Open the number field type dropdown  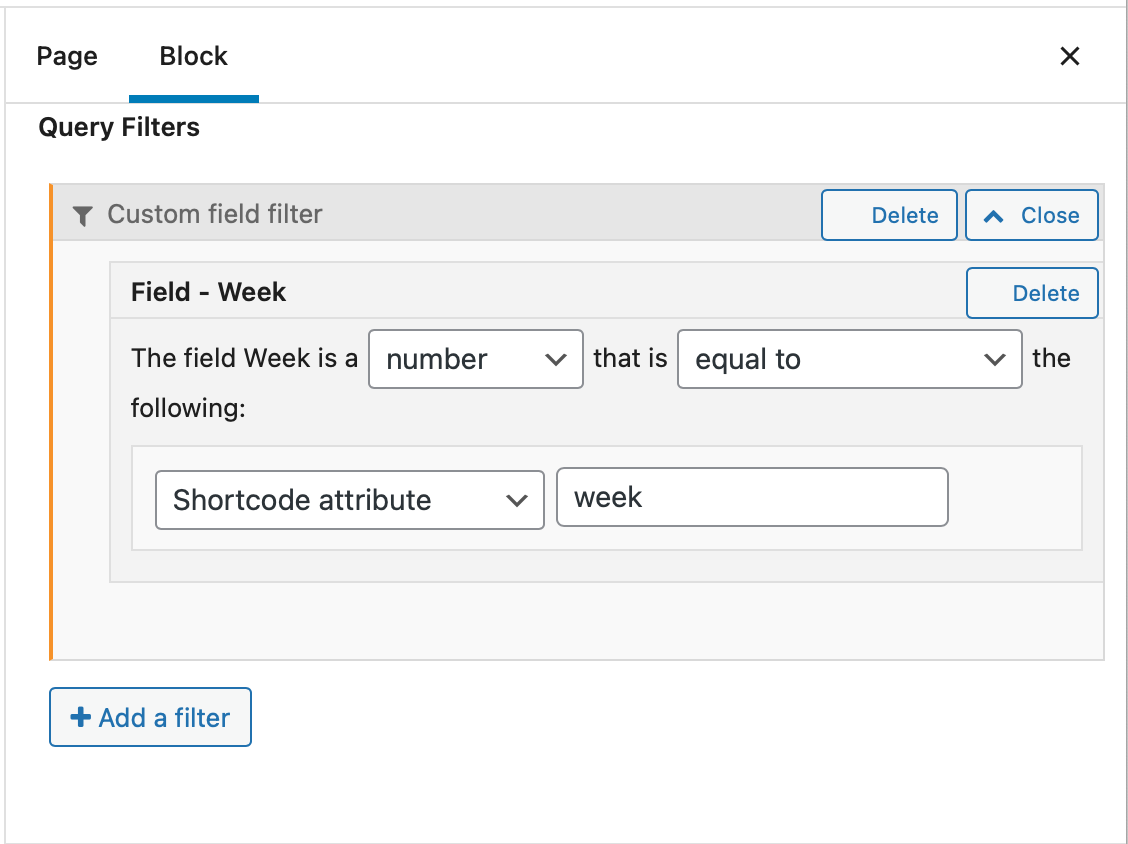(x=475, y=360)
